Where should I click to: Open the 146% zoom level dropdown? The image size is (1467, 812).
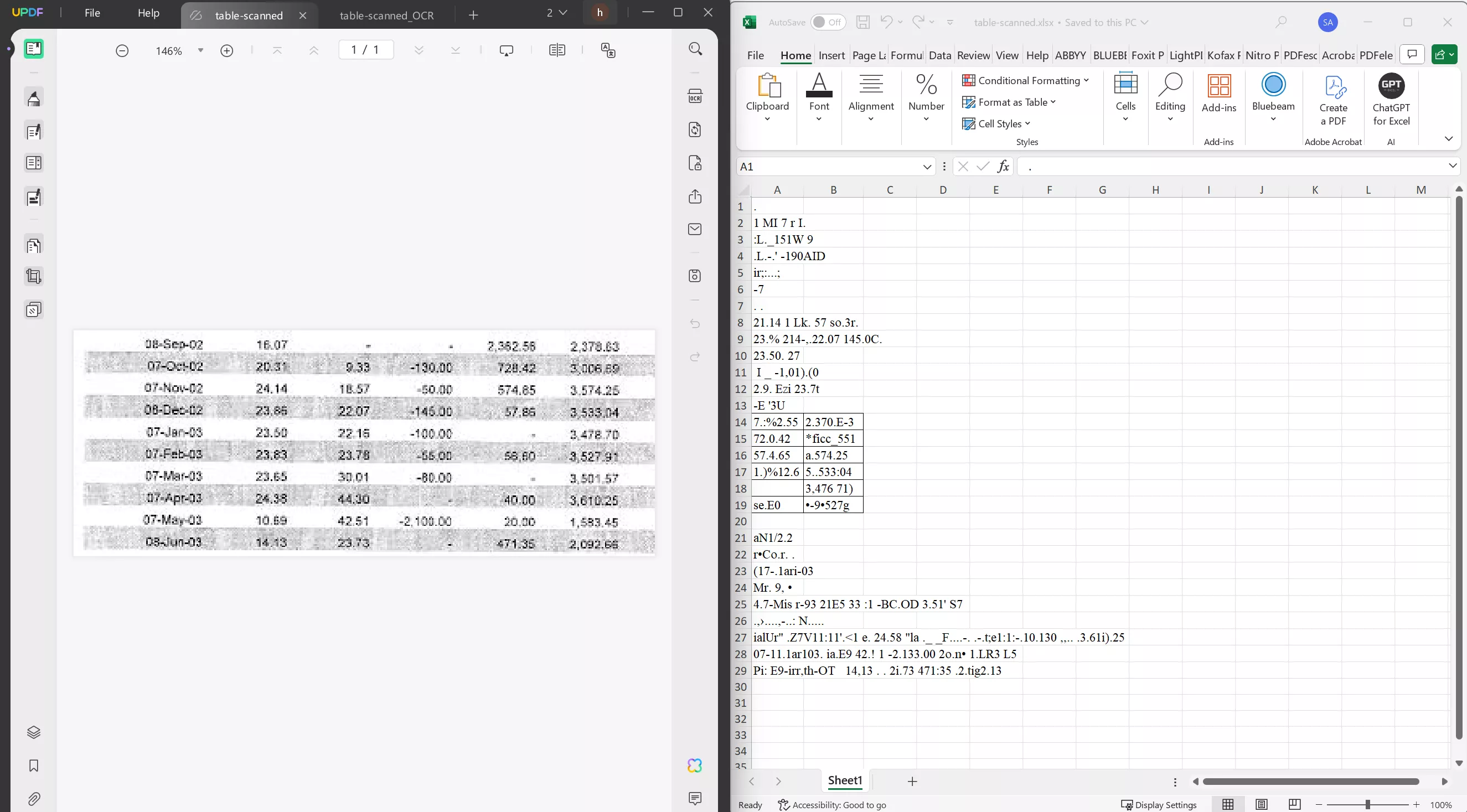coord(200,51)
